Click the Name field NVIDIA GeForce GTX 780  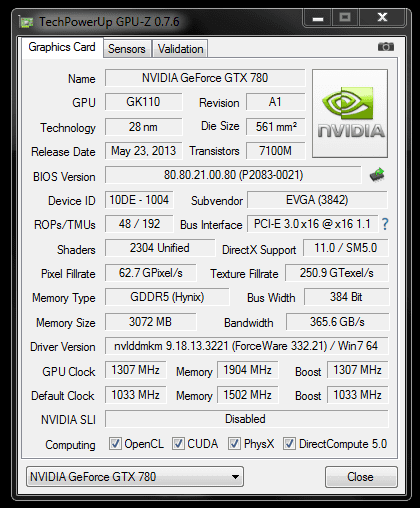point(205,78)
